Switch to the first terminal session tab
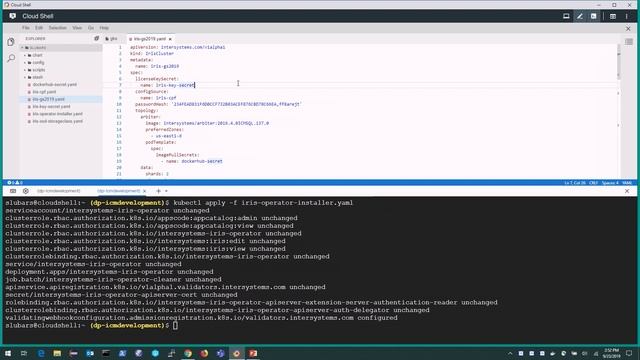The width and height of the screenshot is (640, 360). (x=59, y=191)
